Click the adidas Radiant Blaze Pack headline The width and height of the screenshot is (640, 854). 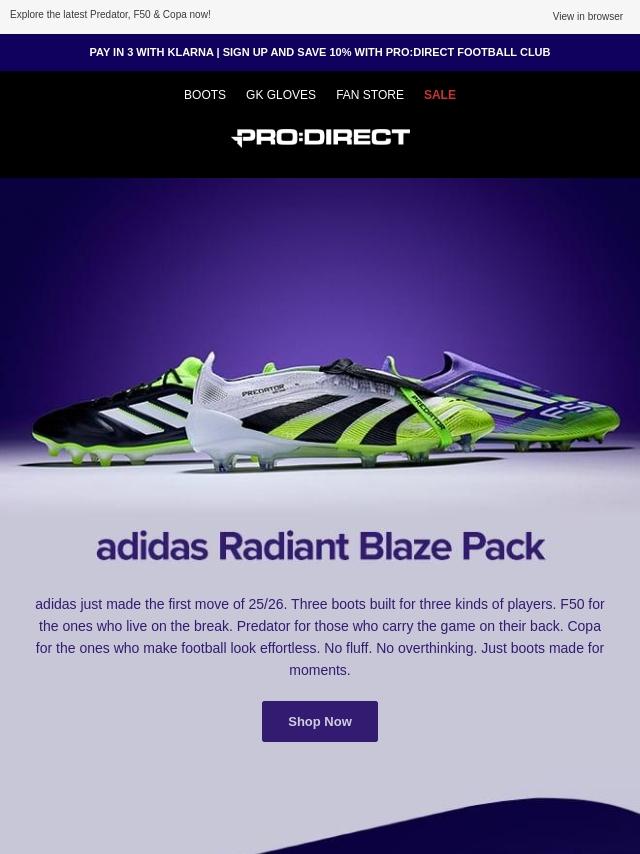coord(320,546)
